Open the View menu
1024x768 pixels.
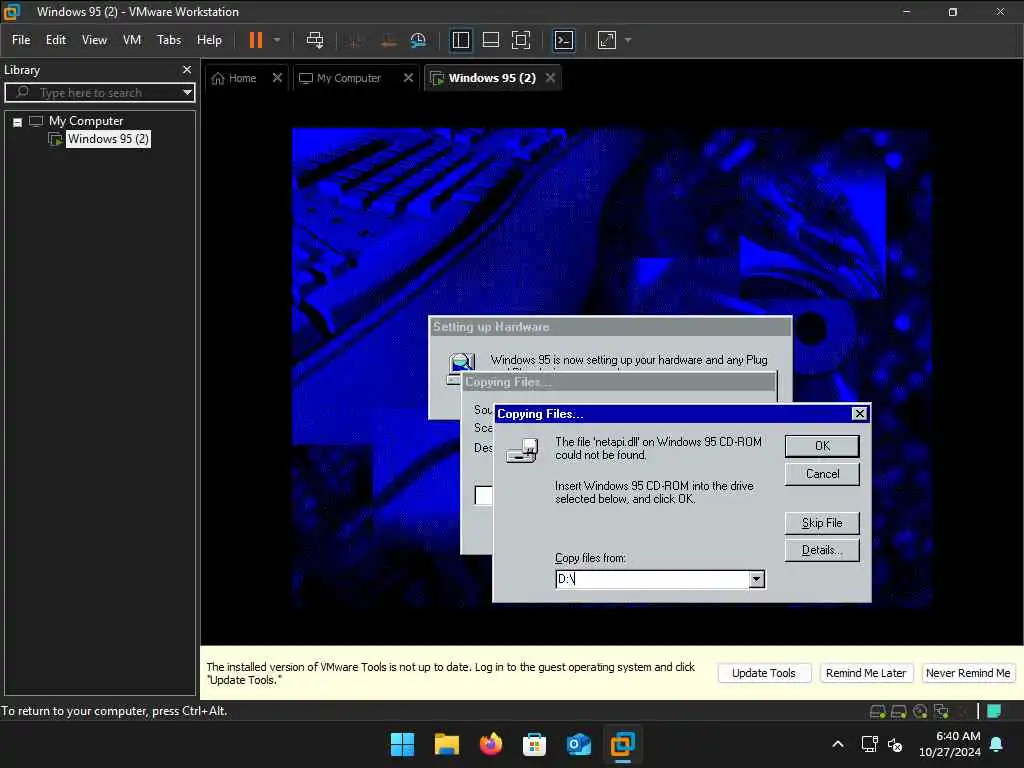coord(94,40)
